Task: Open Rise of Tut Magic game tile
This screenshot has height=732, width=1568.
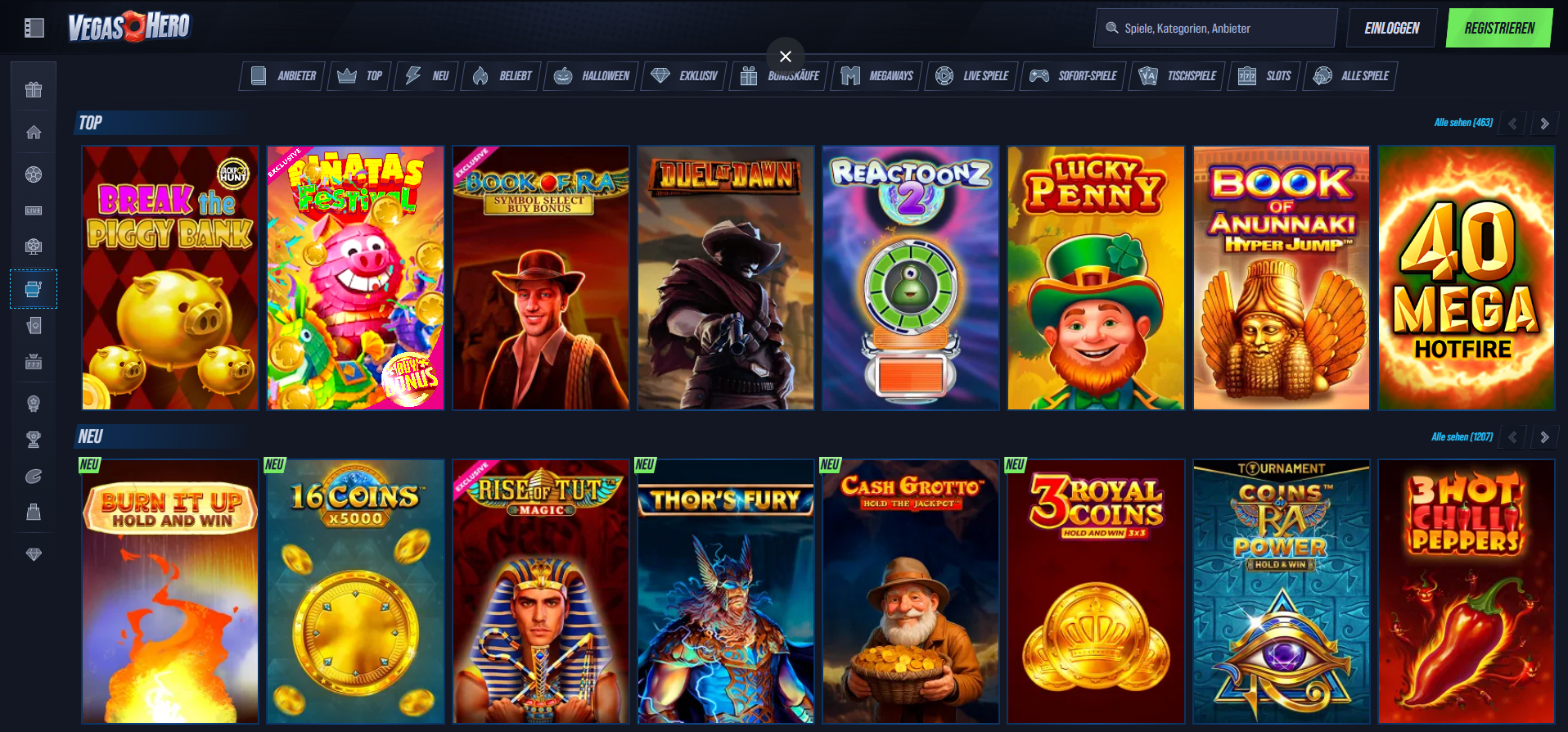Action: pos(541,592)
